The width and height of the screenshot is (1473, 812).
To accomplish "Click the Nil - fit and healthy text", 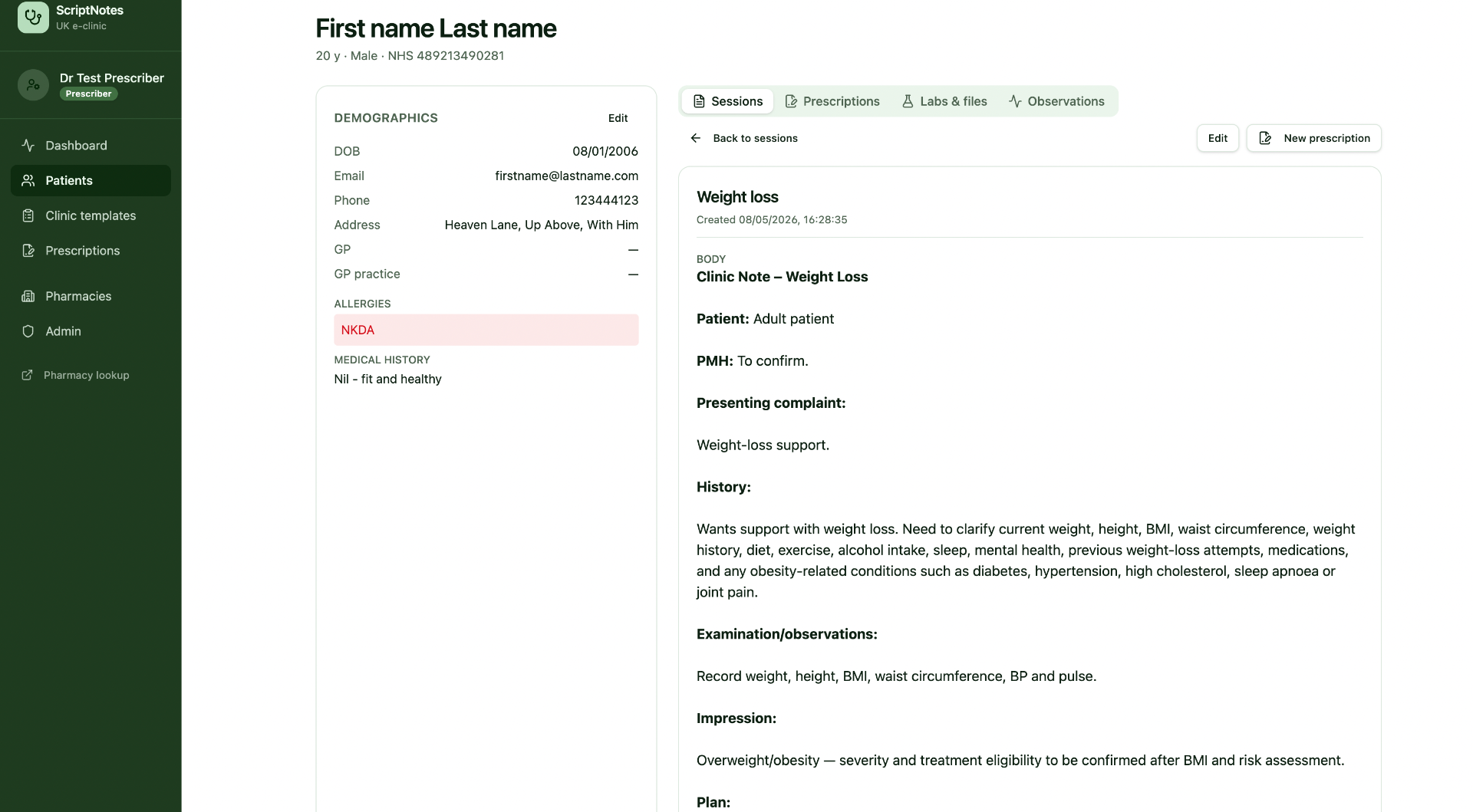I will click(x=387, y=379).
